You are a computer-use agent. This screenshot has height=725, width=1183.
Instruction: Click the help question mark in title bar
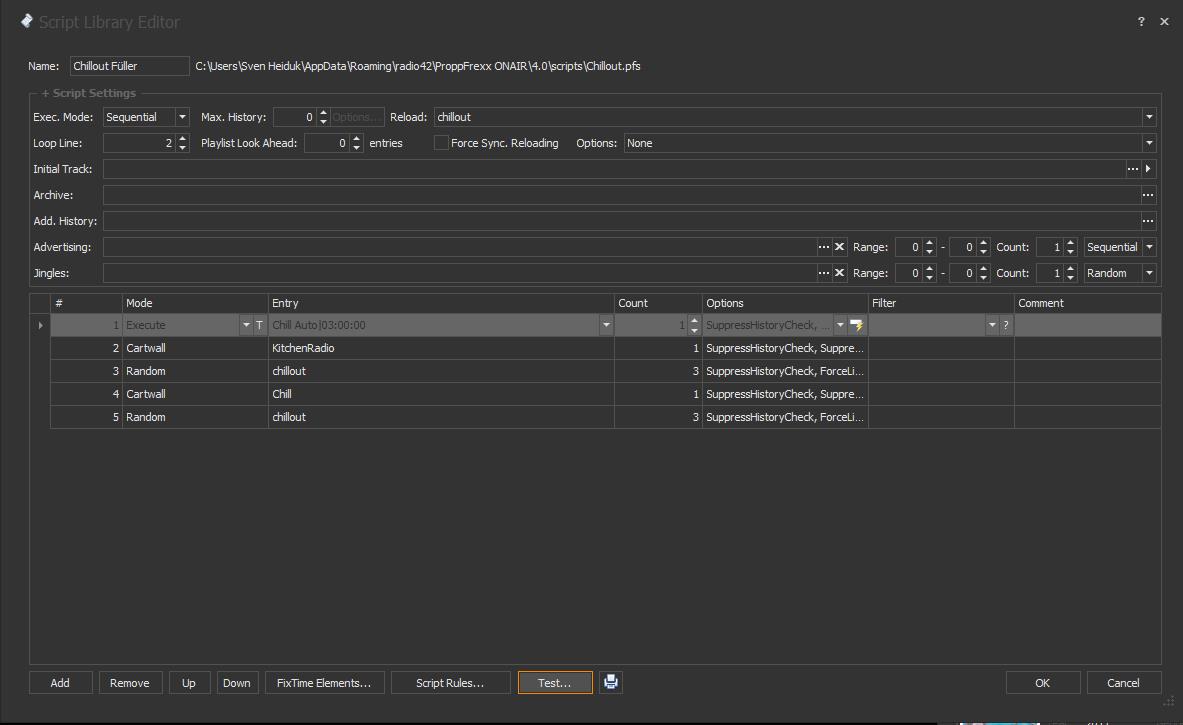1141,22
